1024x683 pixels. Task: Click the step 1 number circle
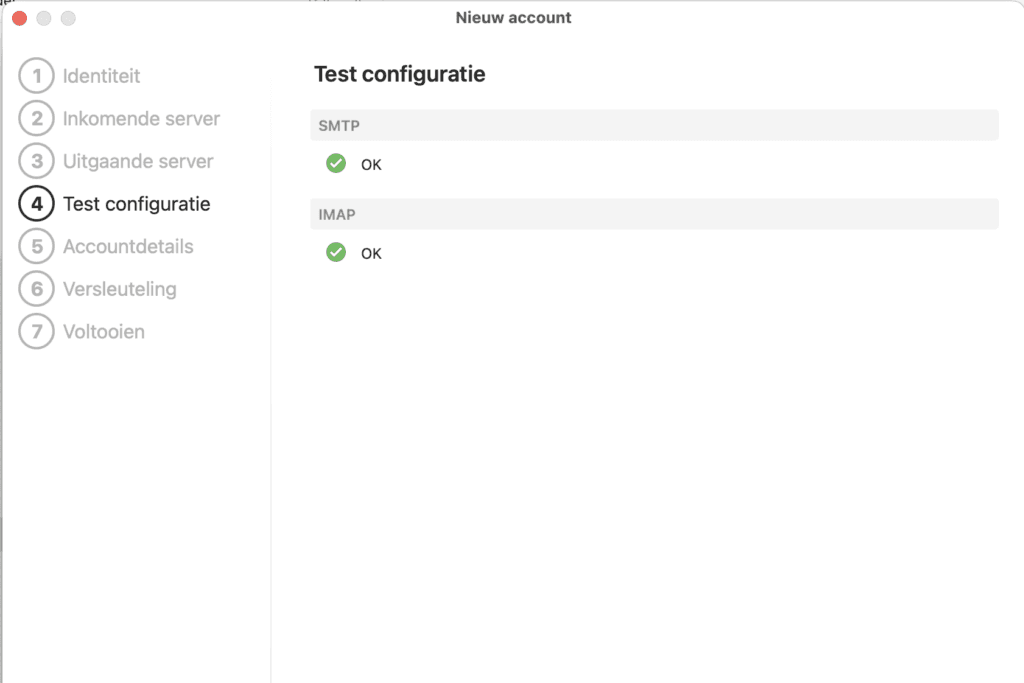click(37, 76)
